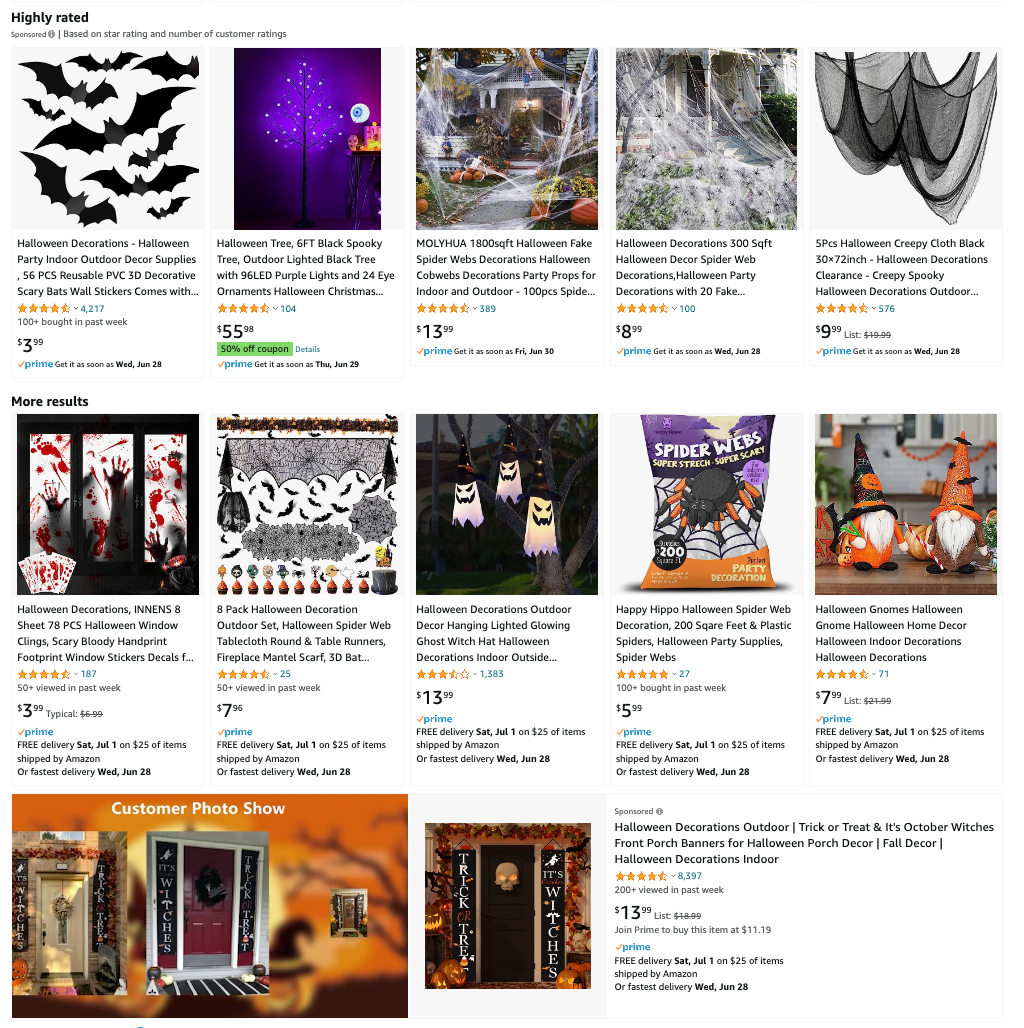1024x1028 pixels.
Task: Expand rating chevron next to 1,383 reviews
Action: coord(475,674)
